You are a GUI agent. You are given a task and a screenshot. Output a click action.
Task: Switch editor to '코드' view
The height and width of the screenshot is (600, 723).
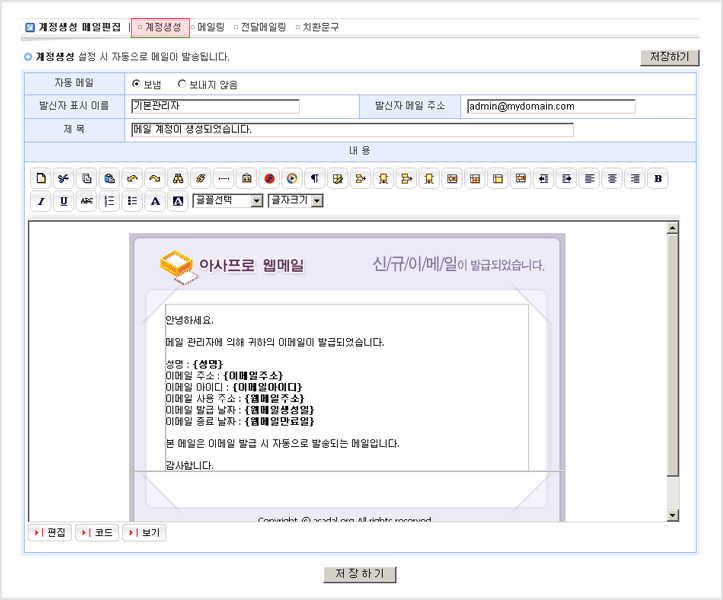[97, 533]
